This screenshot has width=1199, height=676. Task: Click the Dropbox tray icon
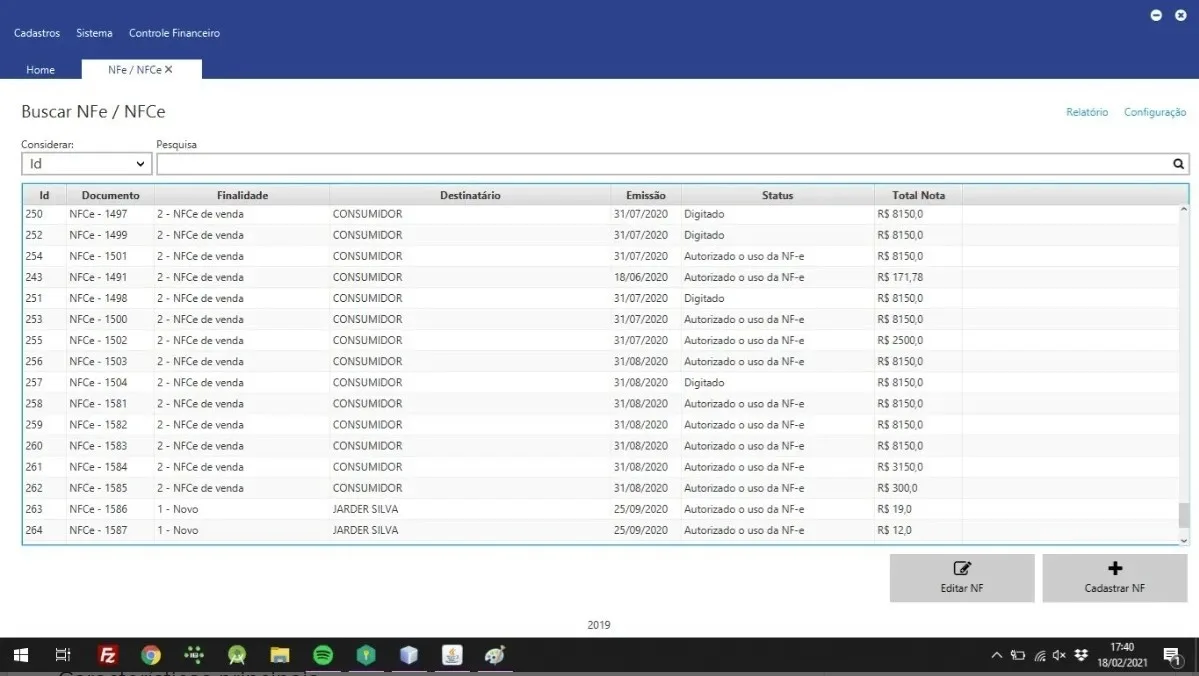coord(1080,655)
